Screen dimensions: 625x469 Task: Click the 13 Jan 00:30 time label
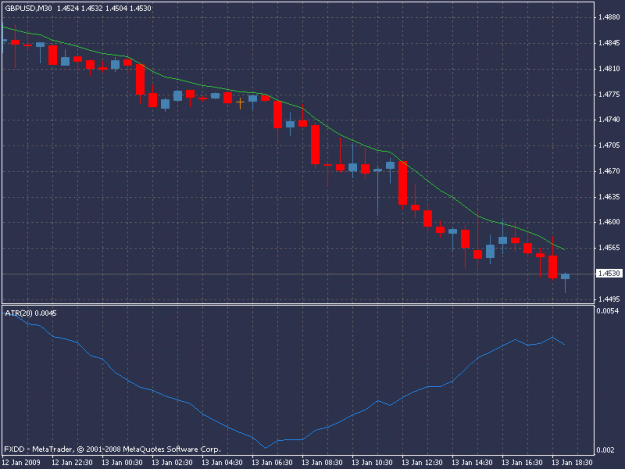coord(122,463)
